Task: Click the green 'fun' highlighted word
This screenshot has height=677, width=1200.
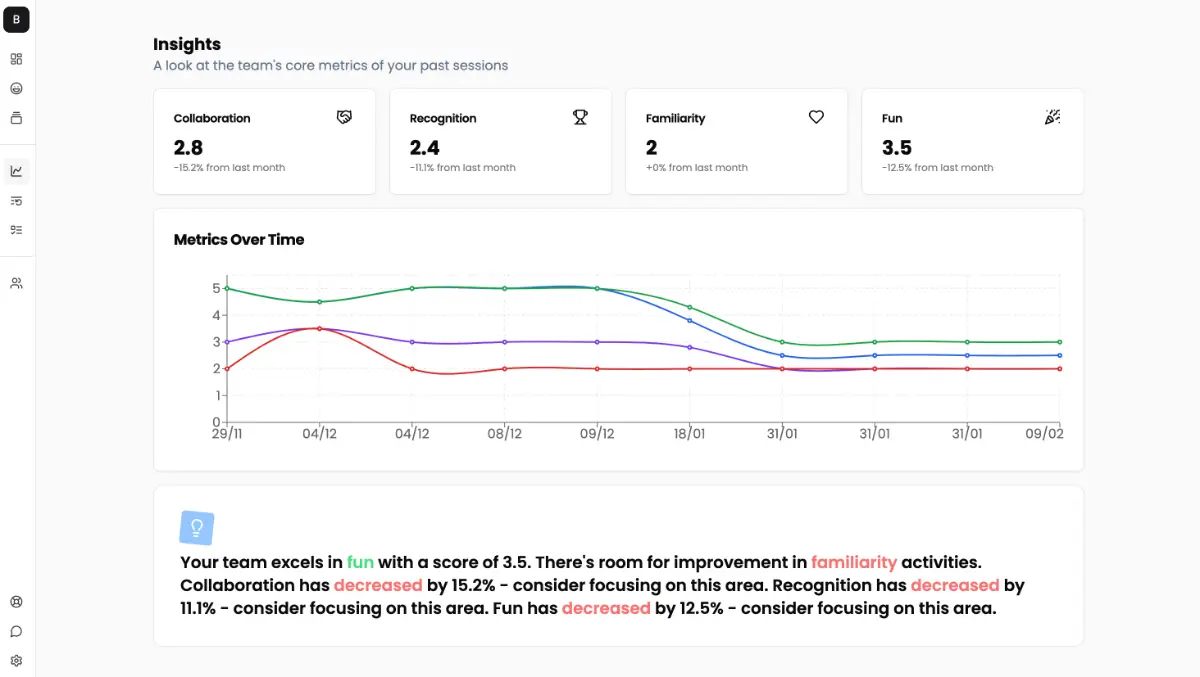Action: [359, 562]
